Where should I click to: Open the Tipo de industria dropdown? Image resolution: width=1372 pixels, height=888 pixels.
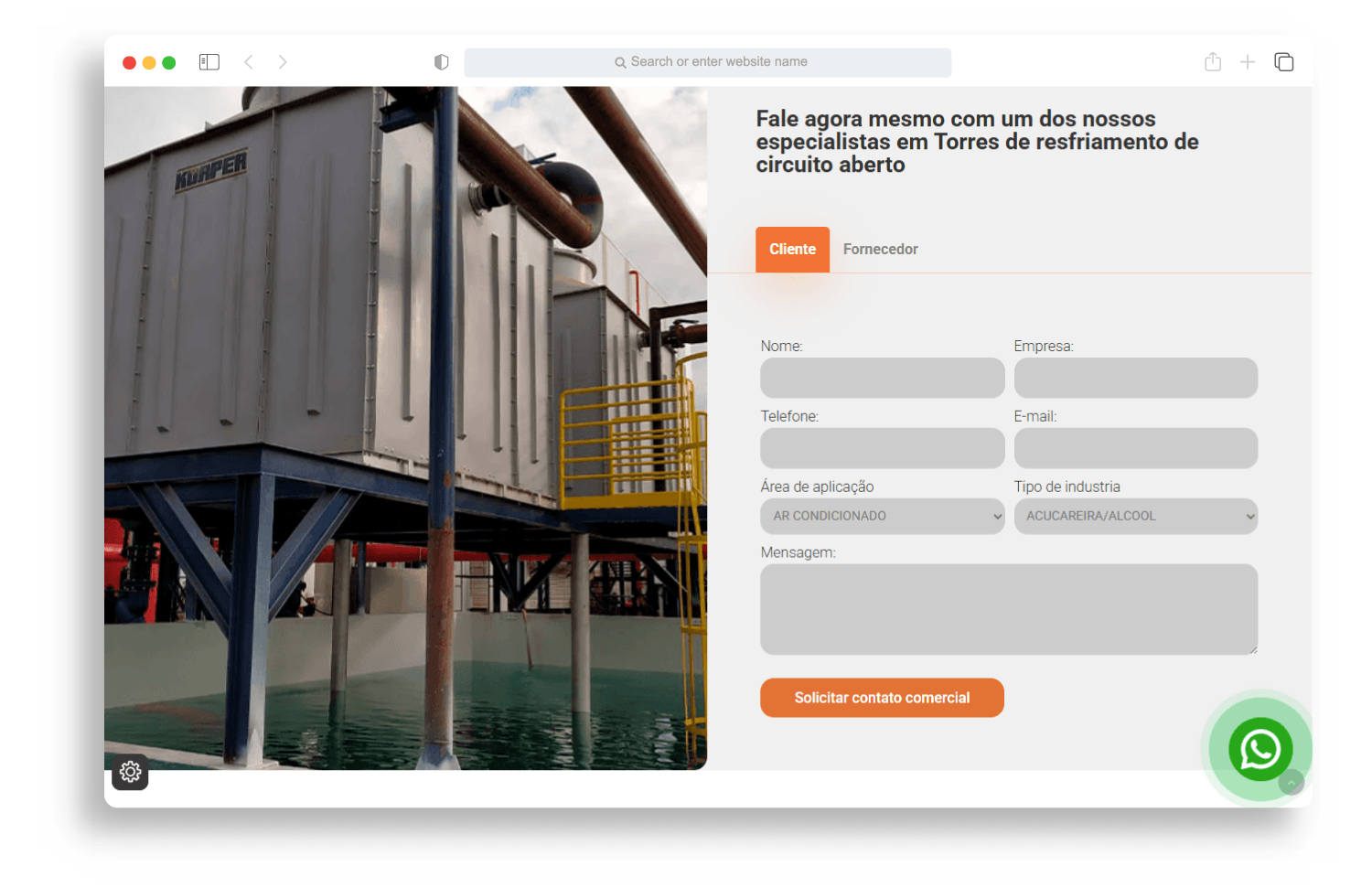pyautogui.click(x=1136, y=516)
